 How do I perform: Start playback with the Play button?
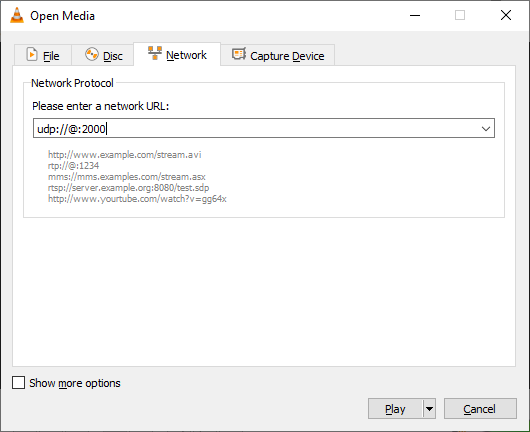tap(395, 409)
